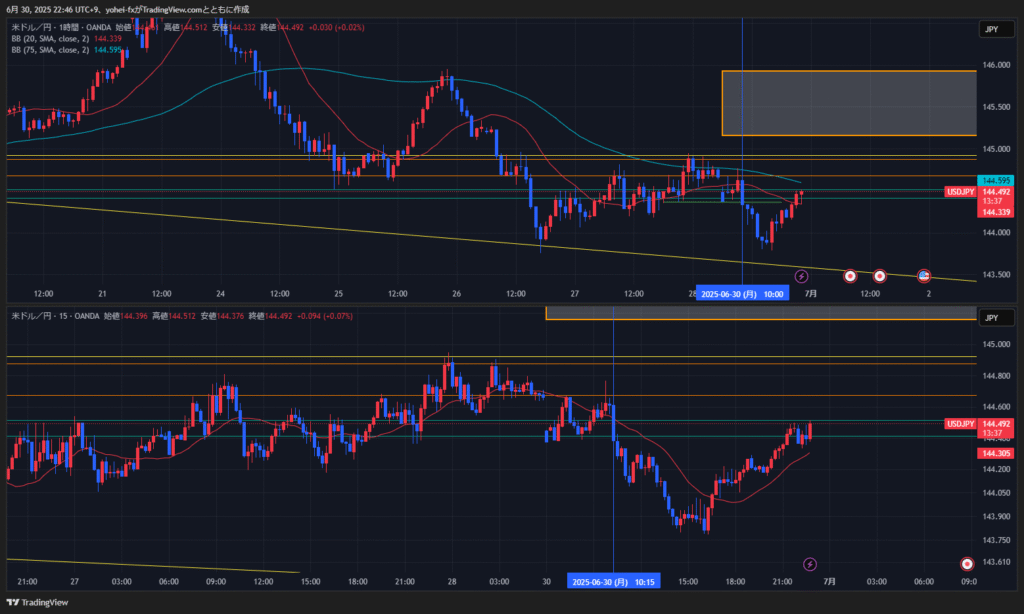Click the 143.750 price axis label
The width and height of the screenshot is (1024, 614).
(996, 540)
